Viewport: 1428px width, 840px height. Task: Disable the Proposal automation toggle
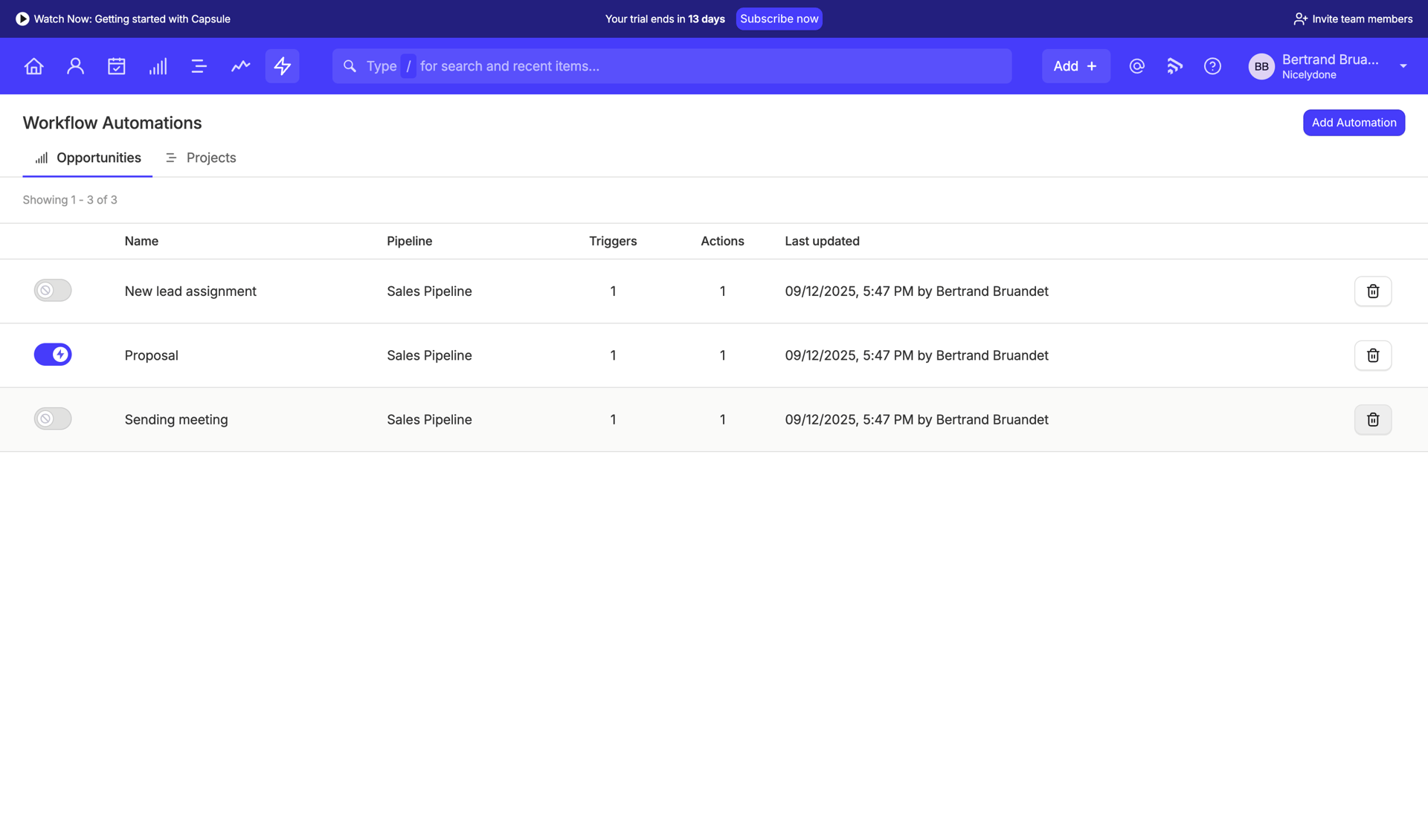pos(52,355)
